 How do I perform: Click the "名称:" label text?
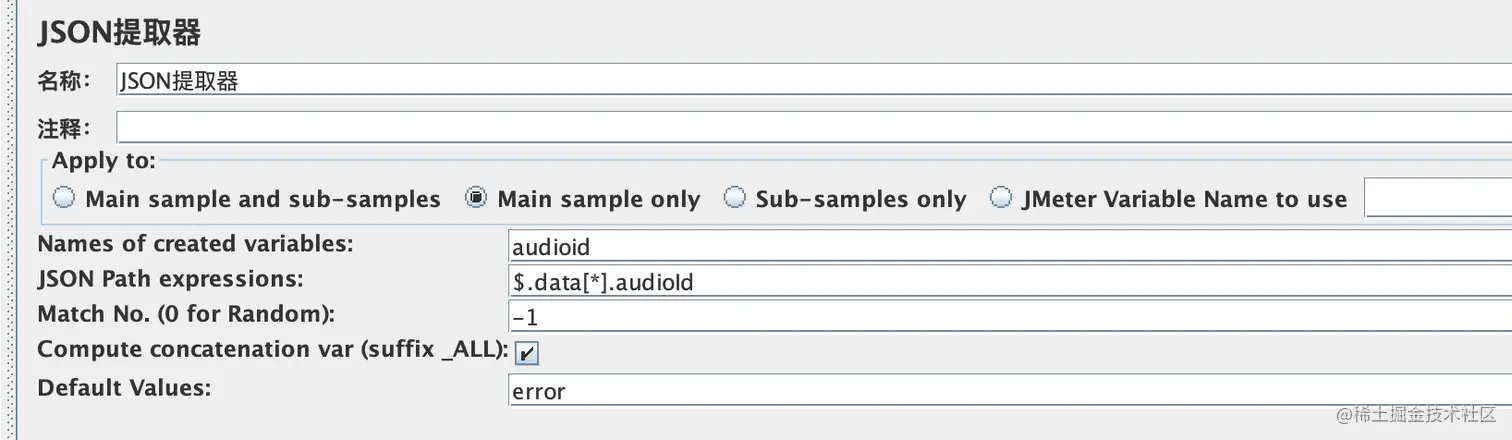62,80
